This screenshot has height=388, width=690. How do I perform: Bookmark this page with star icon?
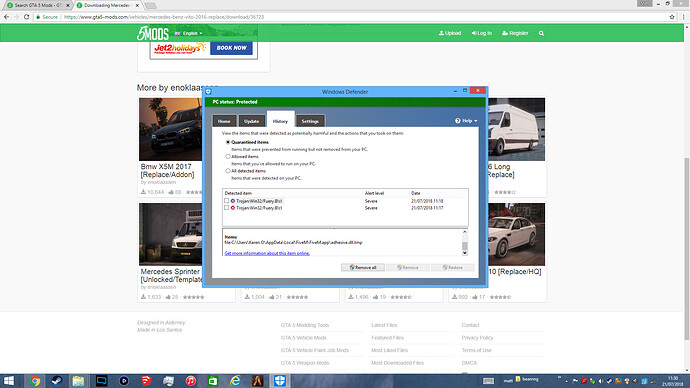672,17
